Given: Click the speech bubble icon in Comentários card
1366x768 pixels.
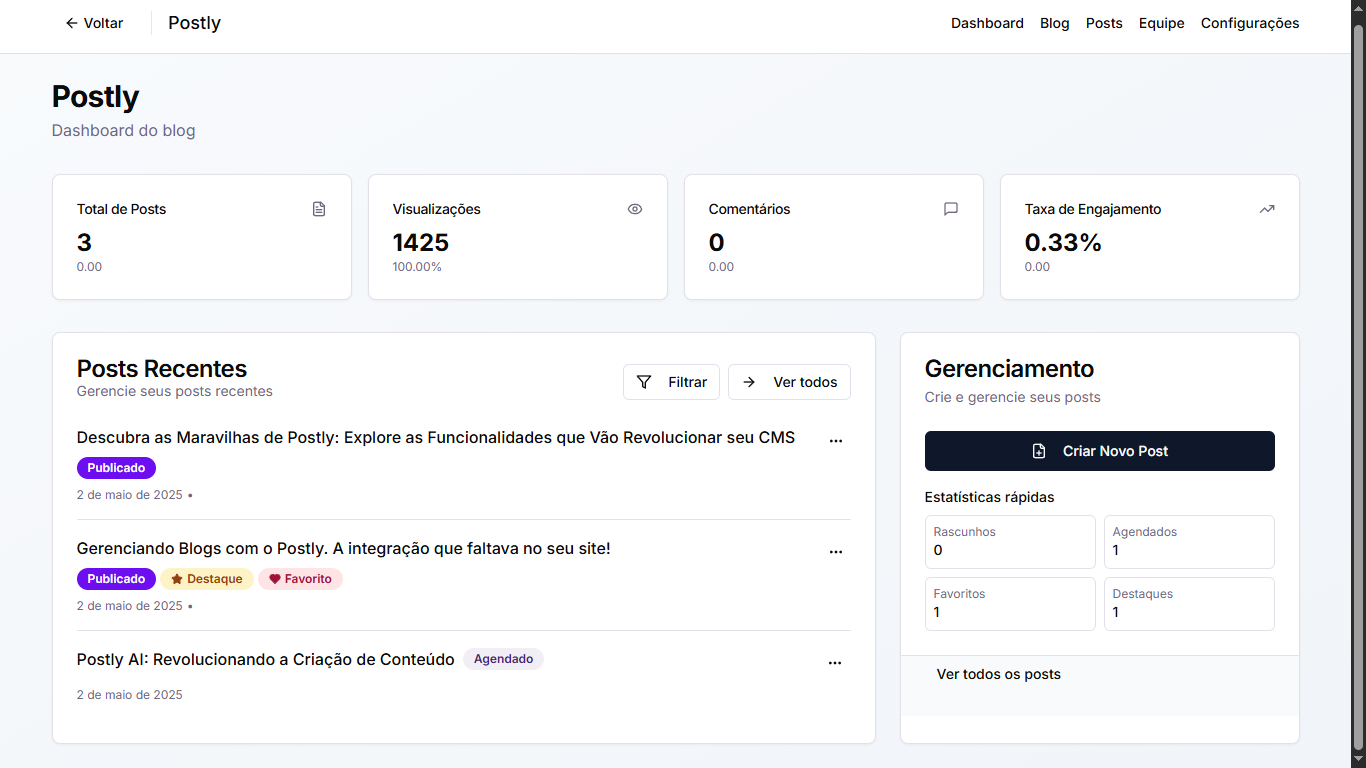Looking at the screenshot, I should (x=951, y=209).
